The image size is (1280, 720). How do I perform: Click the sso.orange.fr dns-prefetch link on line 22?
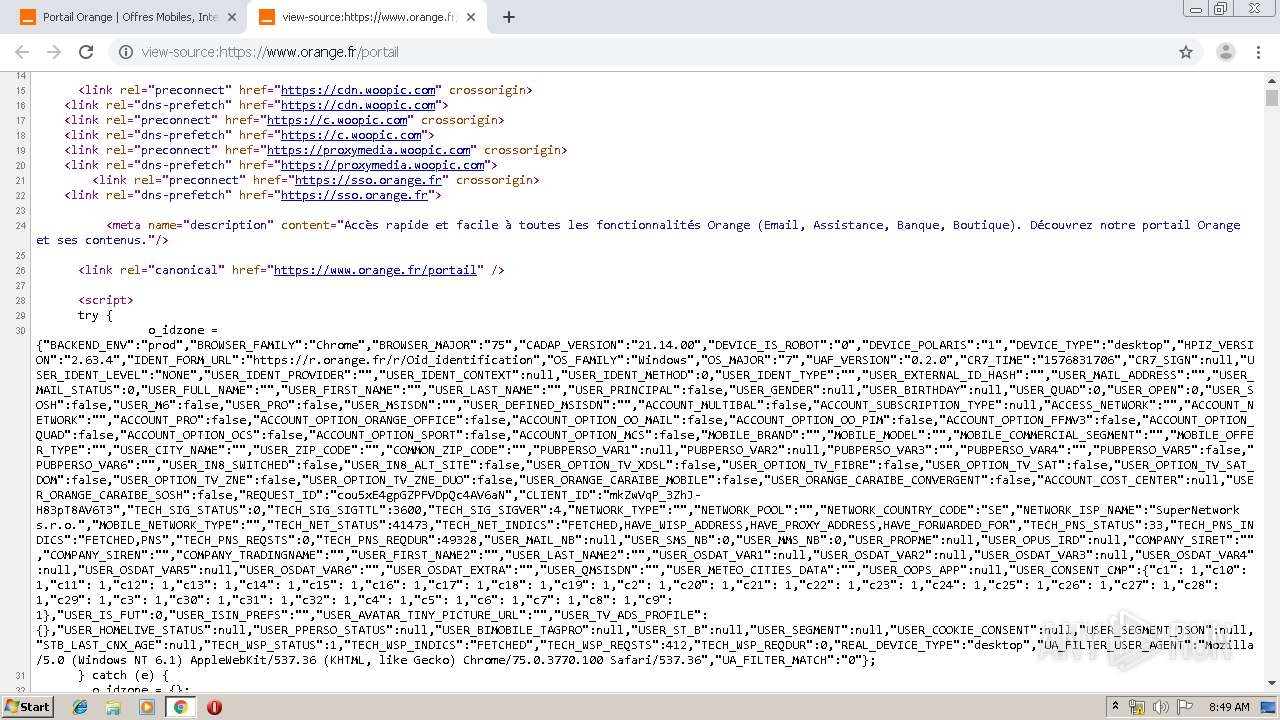pos(354,195)
